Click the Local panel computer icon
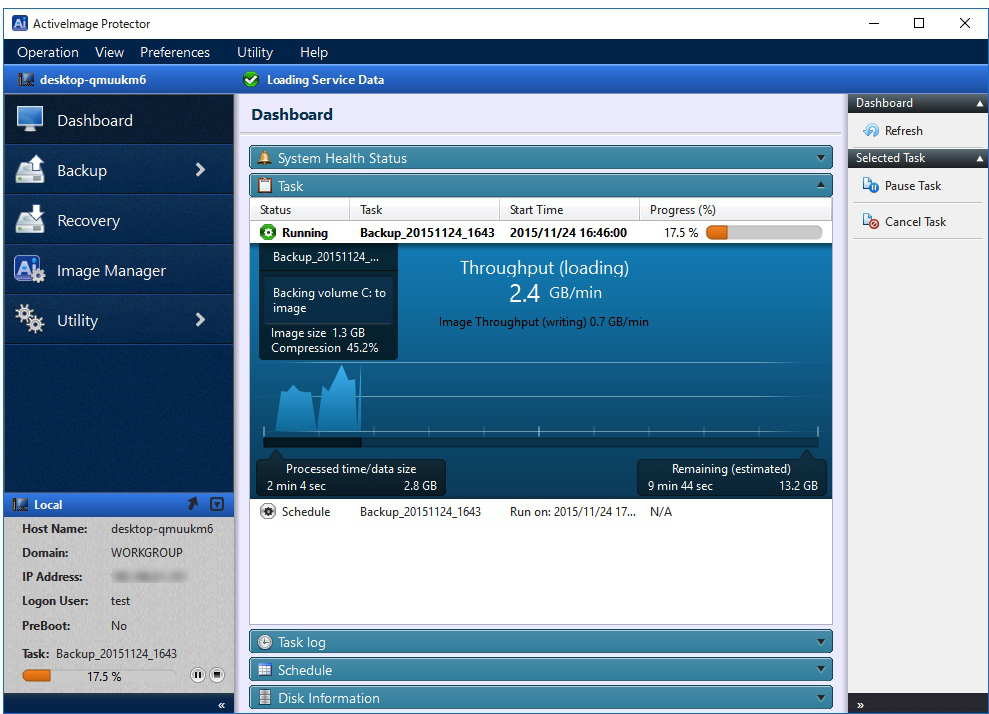The image size is (989, 714). (x=20, y=505)
